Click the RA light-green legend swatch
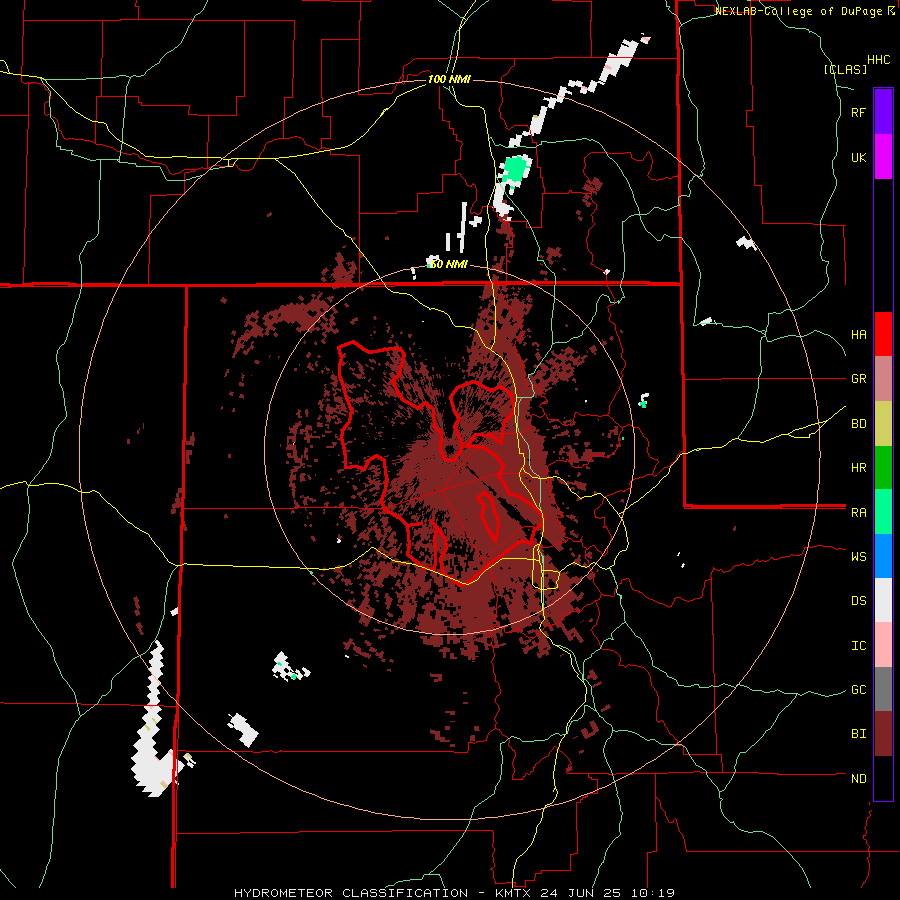 (x=883, y=512)
